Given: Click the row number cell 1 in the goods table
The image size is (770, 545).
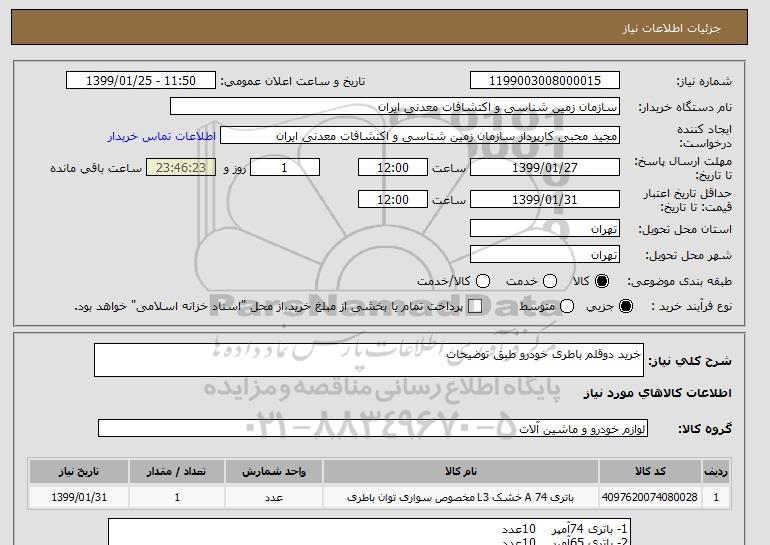Looking at the screenshot, I should (716, 497).
